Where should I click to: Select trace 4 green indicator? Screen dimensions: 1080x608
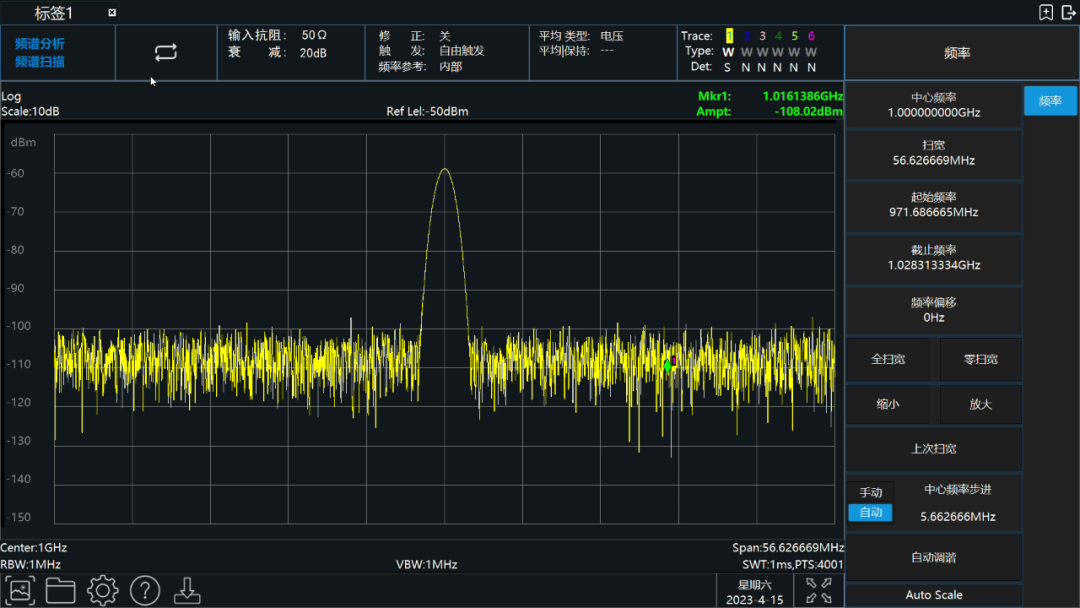(x=778, y=36)
